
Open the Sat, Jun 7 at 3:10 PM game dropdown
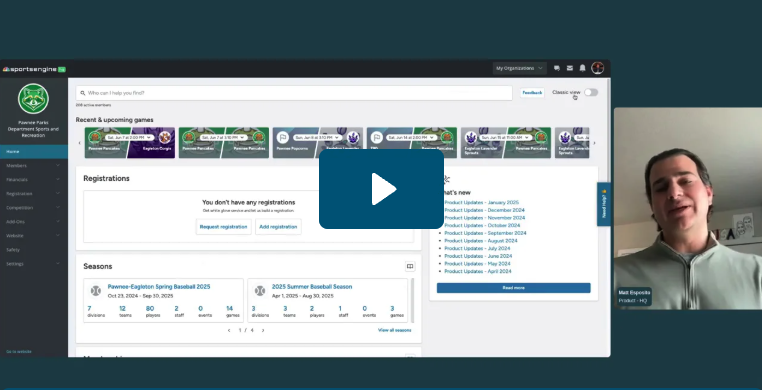[223, 137]
